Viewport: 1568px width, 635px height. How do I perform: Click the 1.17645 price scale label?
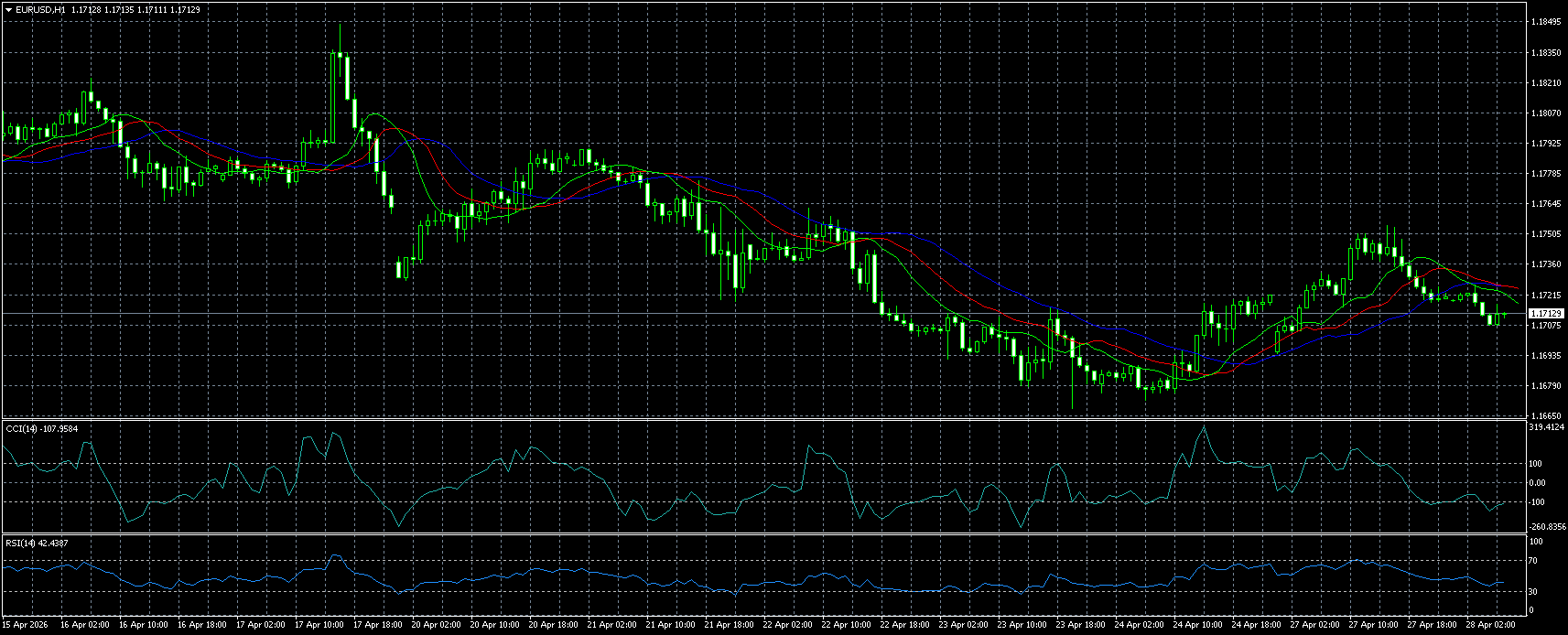coord(1546,204)
